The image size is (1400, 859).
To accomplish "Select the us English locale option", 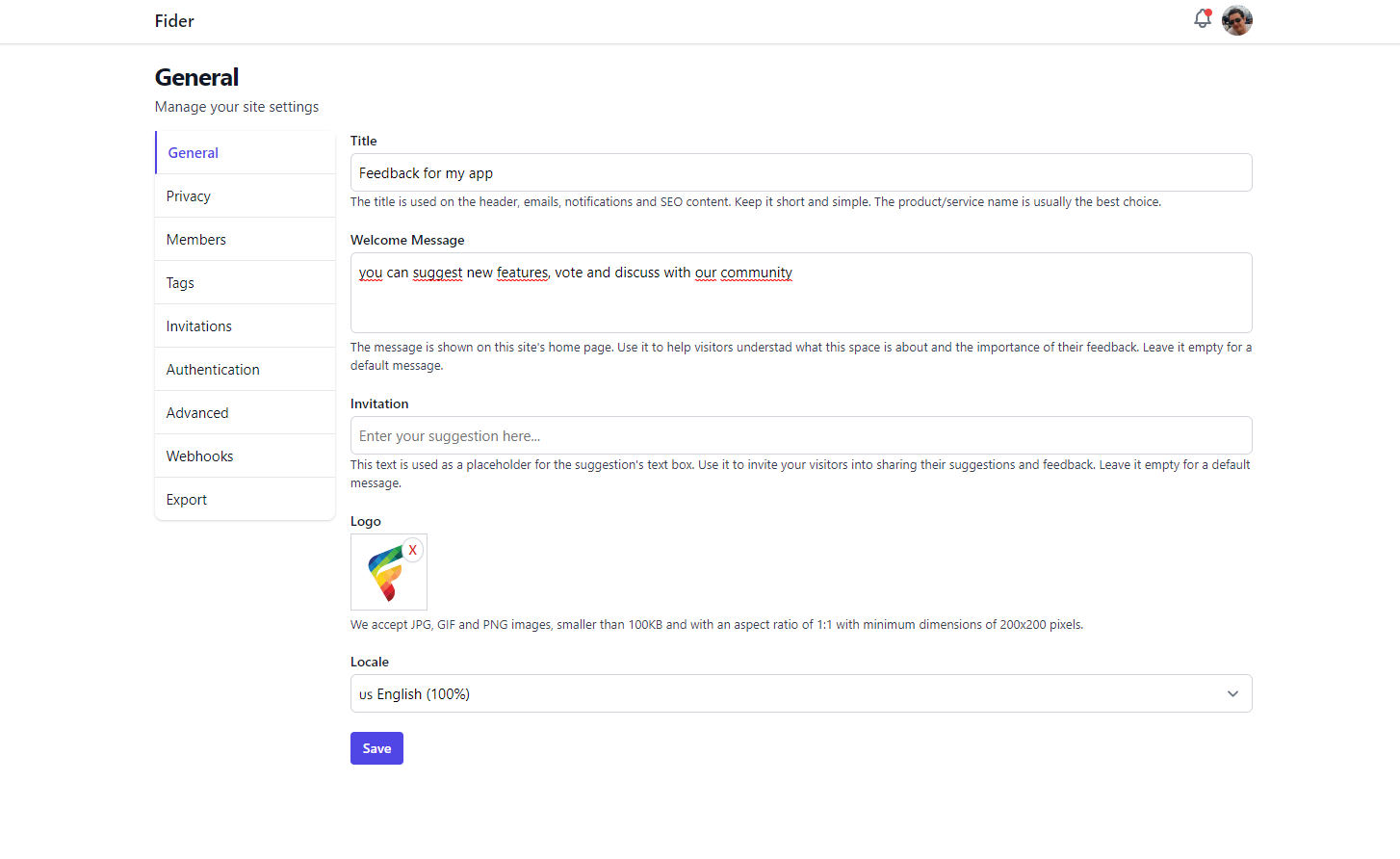I will point(801,693).
